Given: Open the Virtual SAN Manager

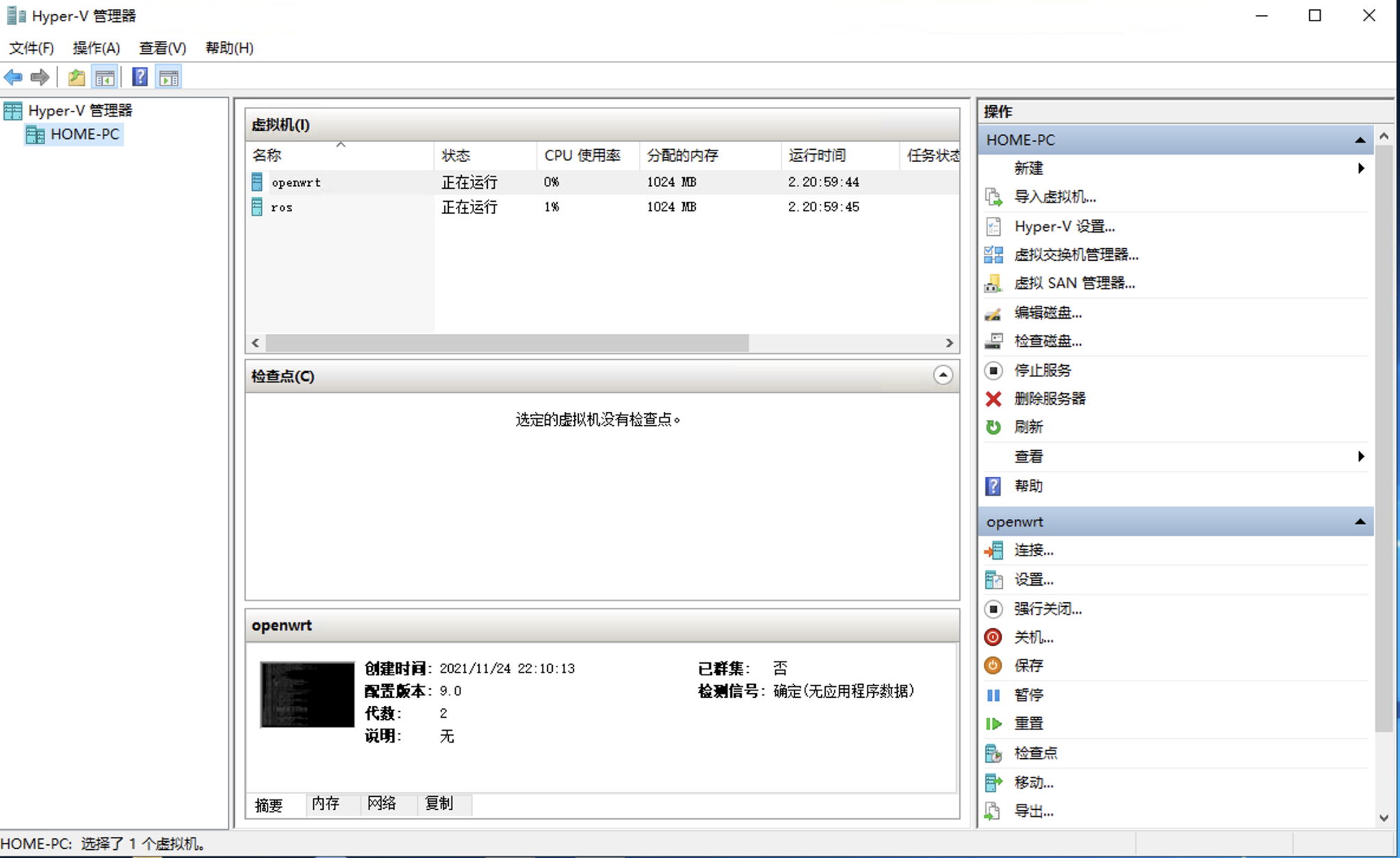Looking at the screenshot, I should (1073, 283).
